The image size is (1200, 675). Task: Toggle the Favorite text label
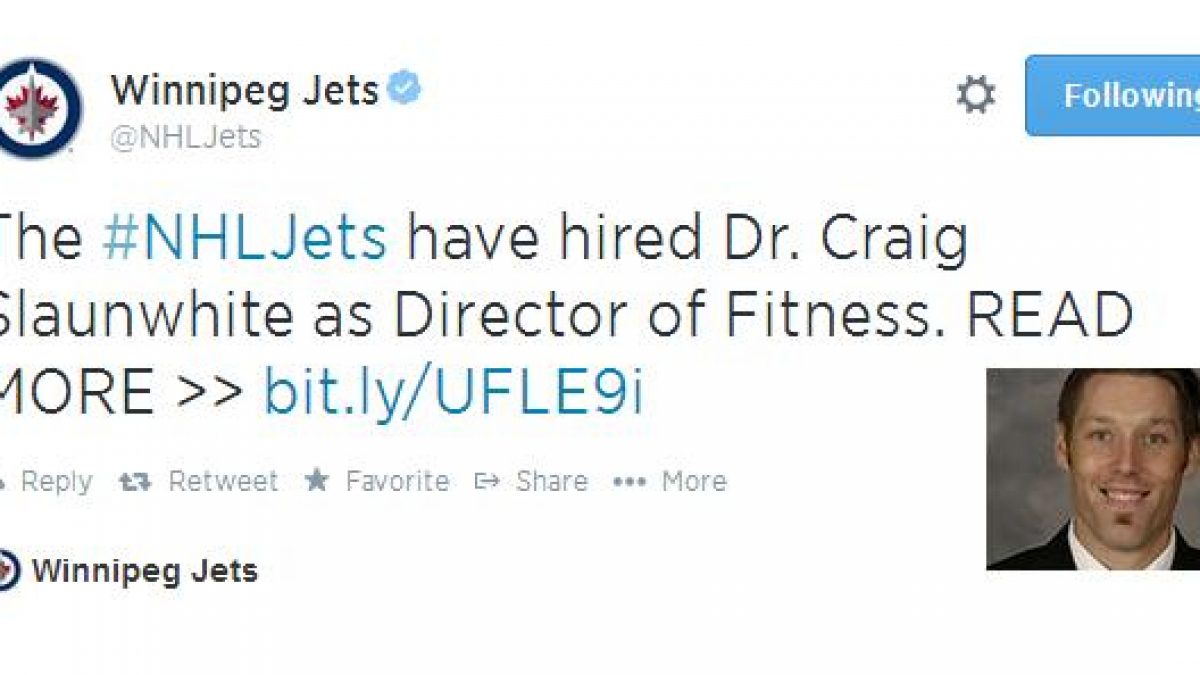397,482
